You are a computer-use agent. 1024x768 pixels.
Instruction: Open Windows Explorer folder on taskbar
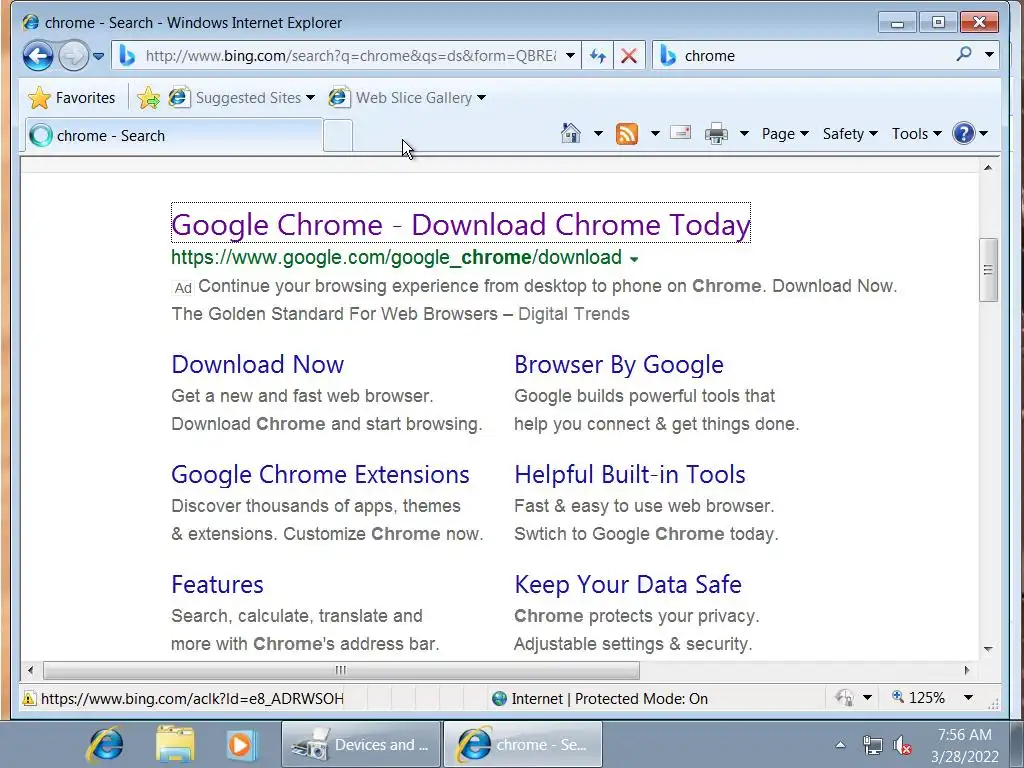click(x=174, y=744)
